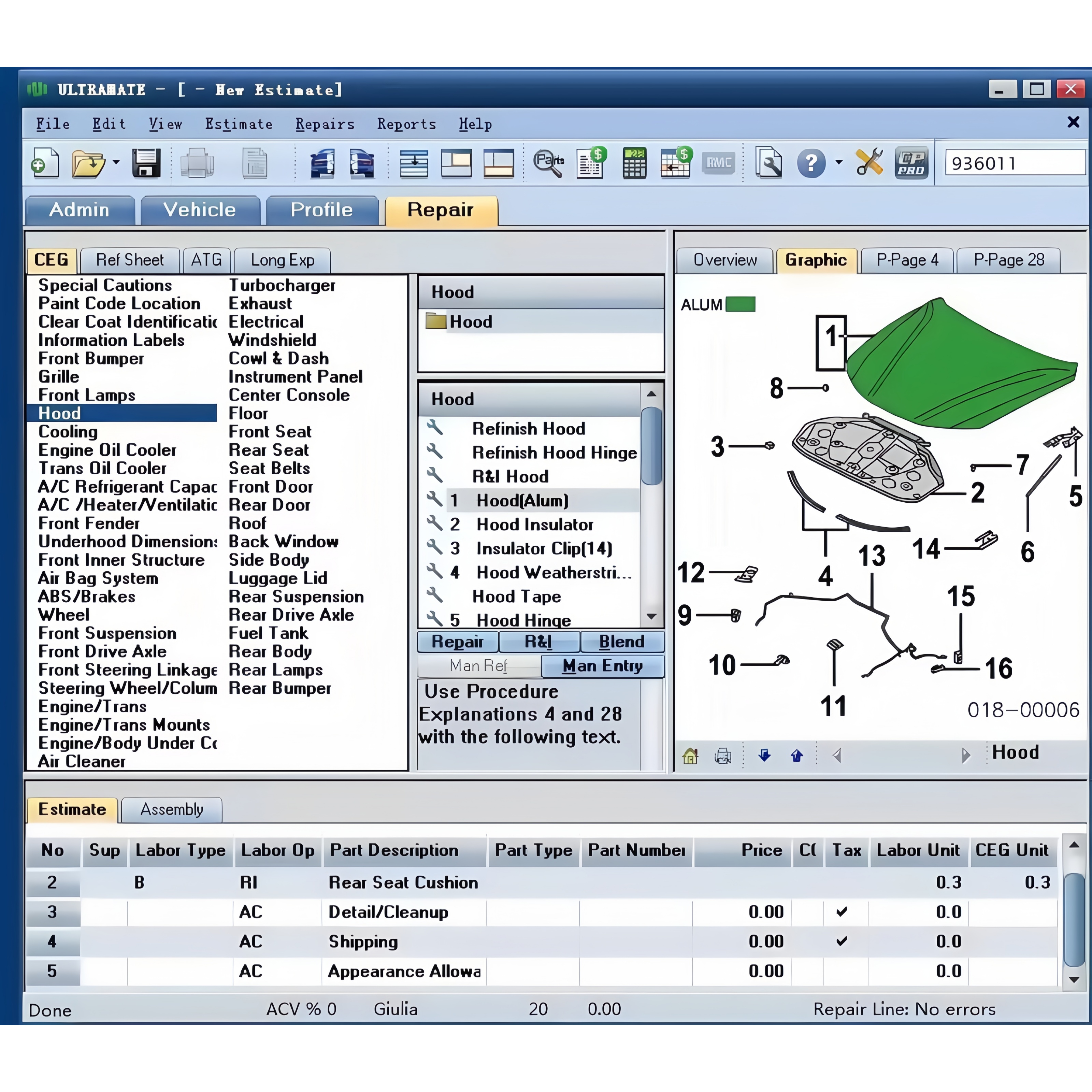Image resolution: width=1092 pixels, height=1092 pixels.
Task: Click layout icon with top-right pane highlighted
Action: pos(456,163)
